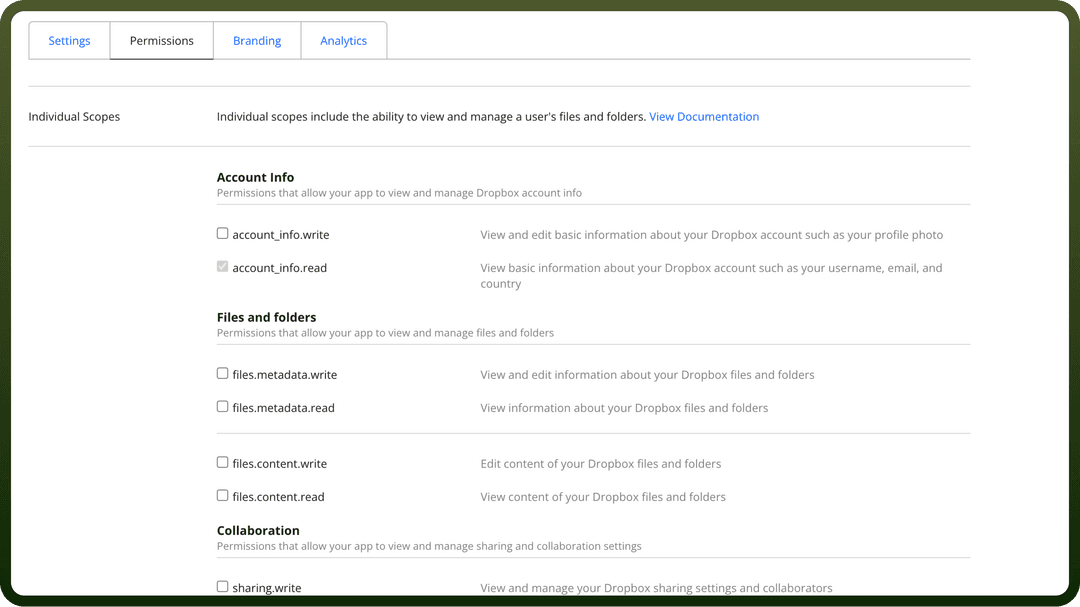Click the Collaboration section heading
The height and width of the screenshot is (607, 1080).
258,531
